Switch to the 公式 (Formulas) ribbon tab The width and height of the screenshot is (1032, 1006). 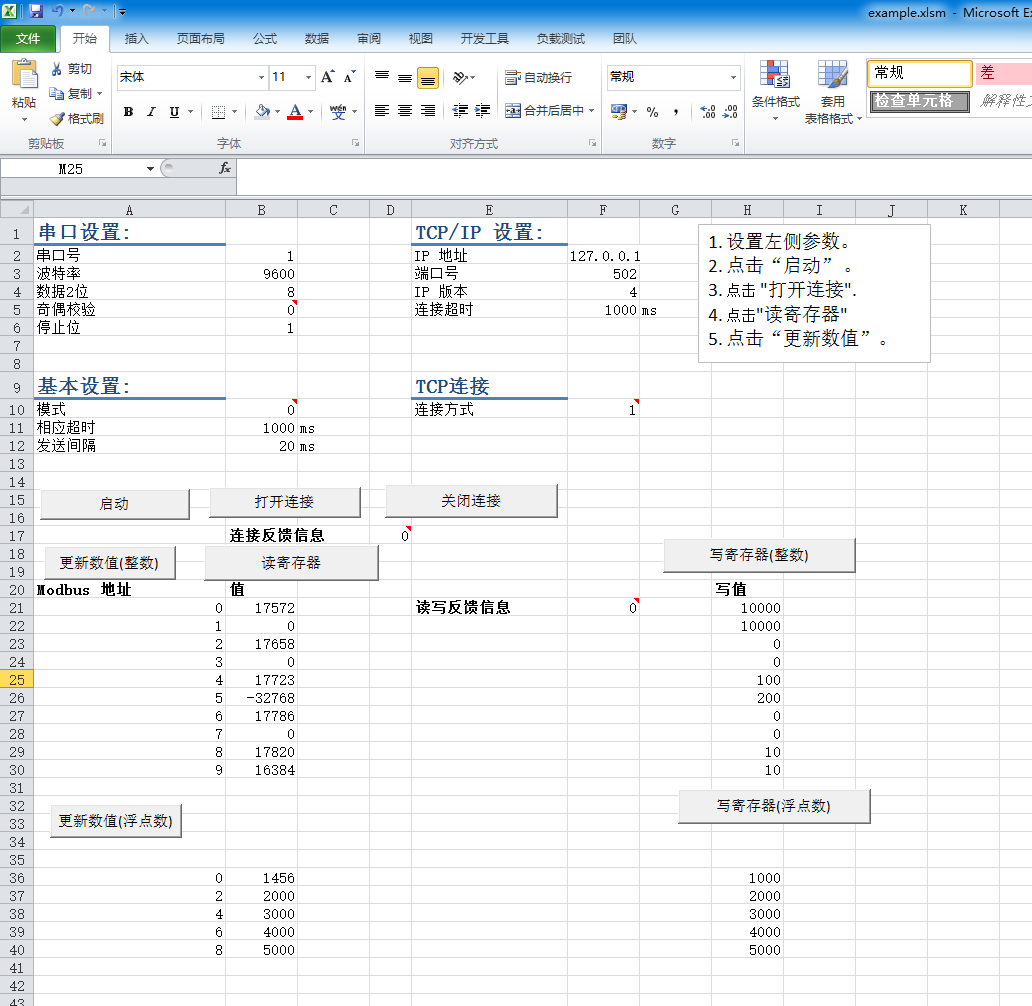[x=265, y=39]
